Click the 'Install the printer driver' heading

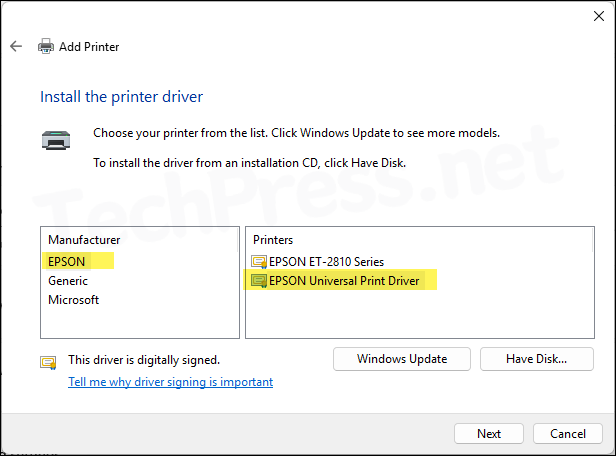[x=121, y=97]
